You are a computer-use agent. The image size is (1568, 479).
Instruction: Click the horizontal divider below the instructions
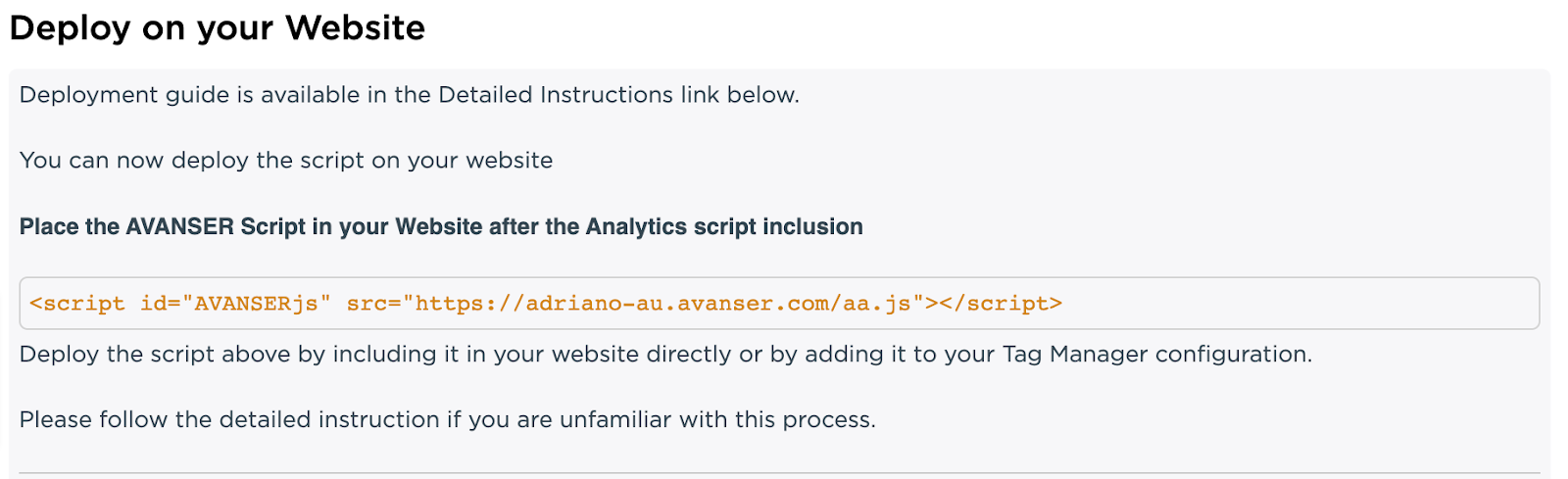pos(779,473)
